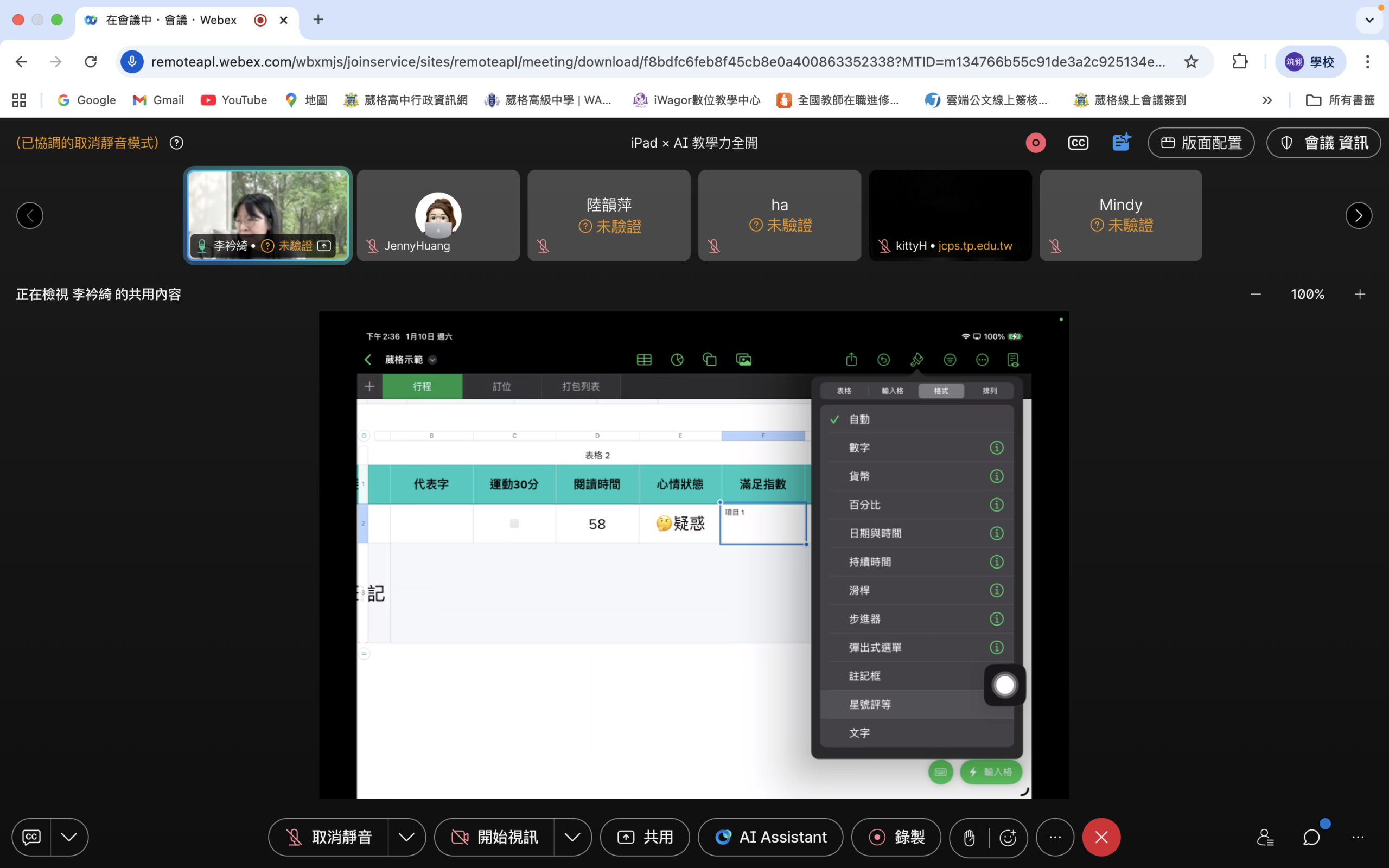Expand caption options arrow beside bottom CC

click(x=69, y=838)
